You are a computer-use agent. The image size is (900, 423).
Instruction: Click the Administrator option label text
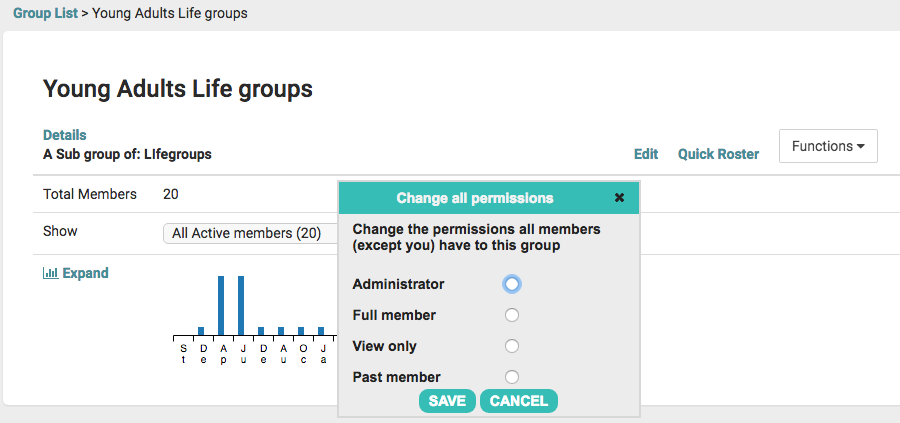(x=398, y=284)
